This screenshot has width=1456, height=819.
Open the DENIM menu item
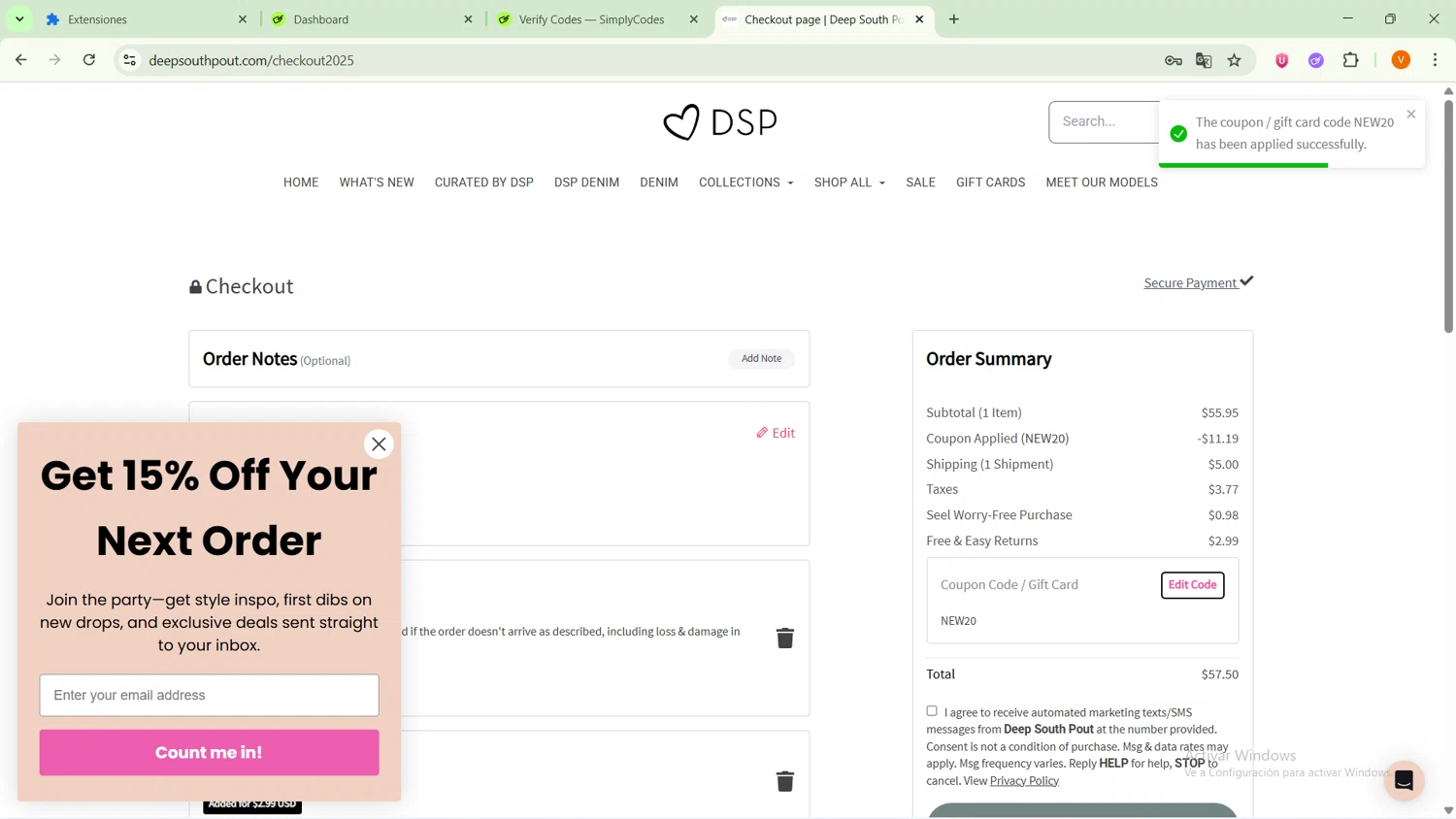click(659, 182)
